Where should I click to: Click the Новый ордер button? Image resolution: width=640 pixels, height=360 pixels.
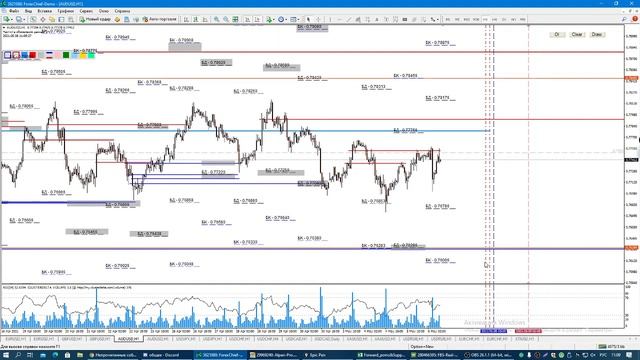[x=96, y=19]
